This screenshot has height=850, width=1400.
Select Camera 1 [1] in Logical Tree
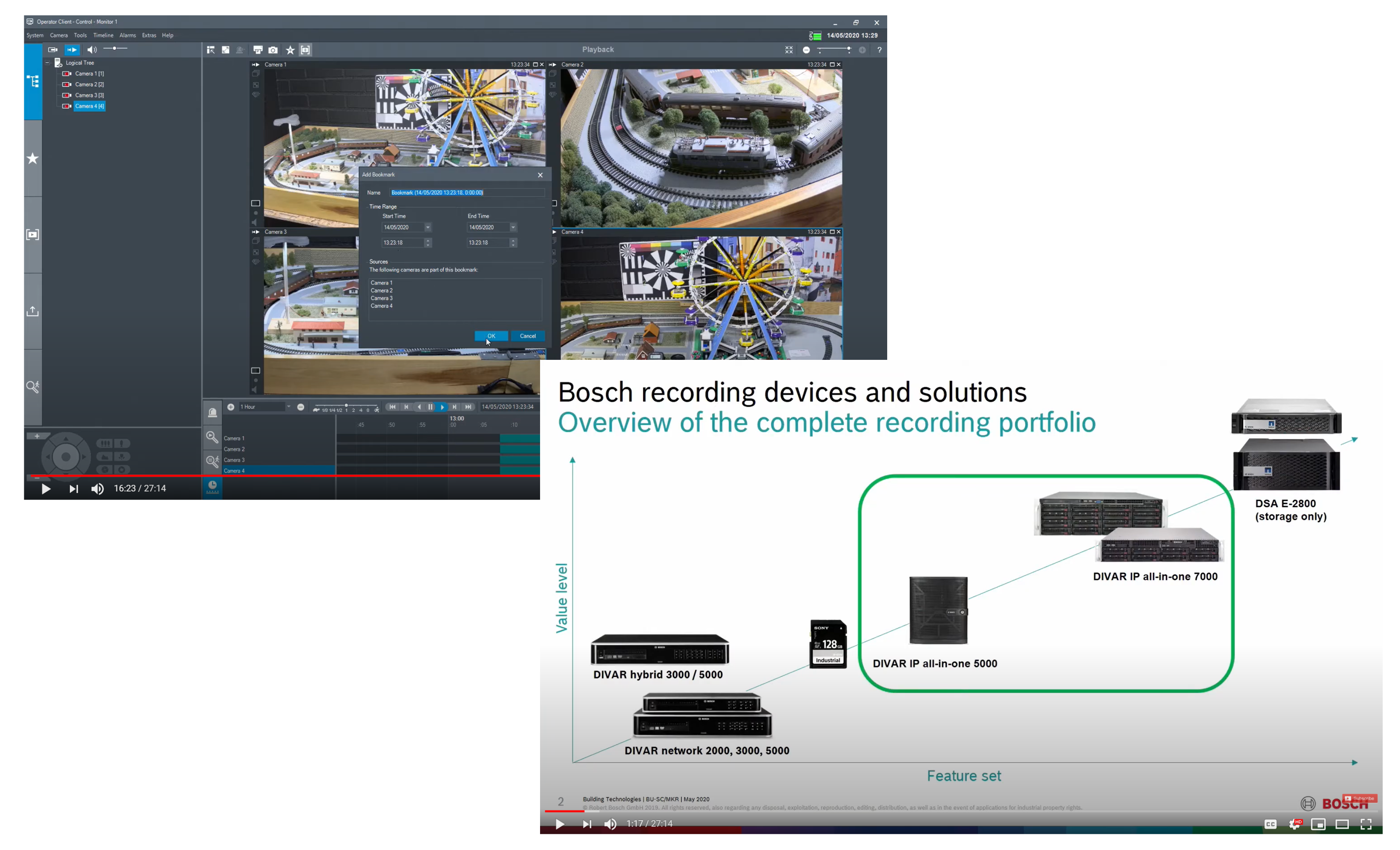[x=89, y=74]
